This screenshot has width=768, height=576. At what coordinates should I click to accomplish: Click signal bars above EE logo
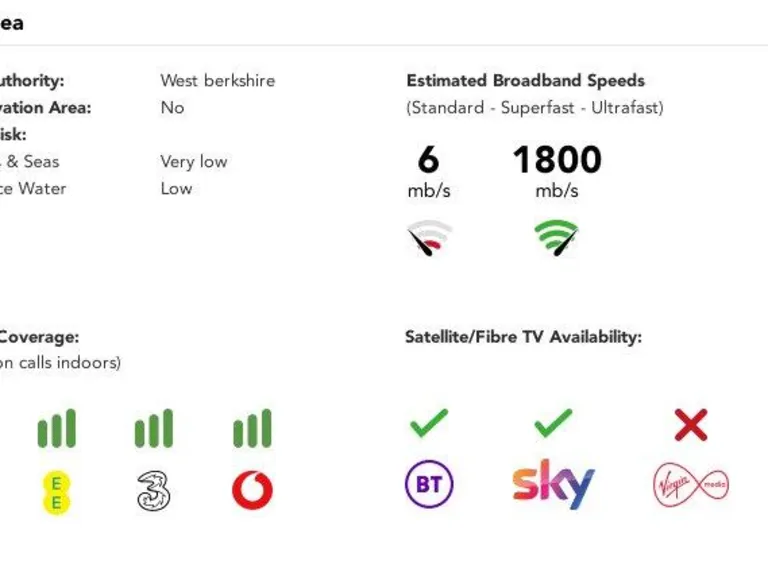pos(57,428)
